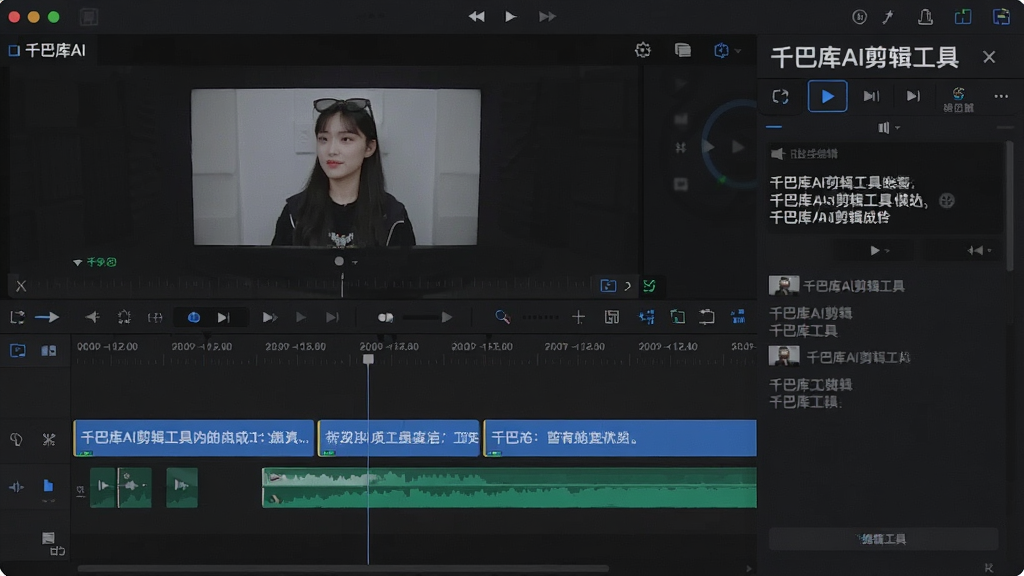
Task: Click the round icon beside the AI panel text
Action: pos(947,200)
